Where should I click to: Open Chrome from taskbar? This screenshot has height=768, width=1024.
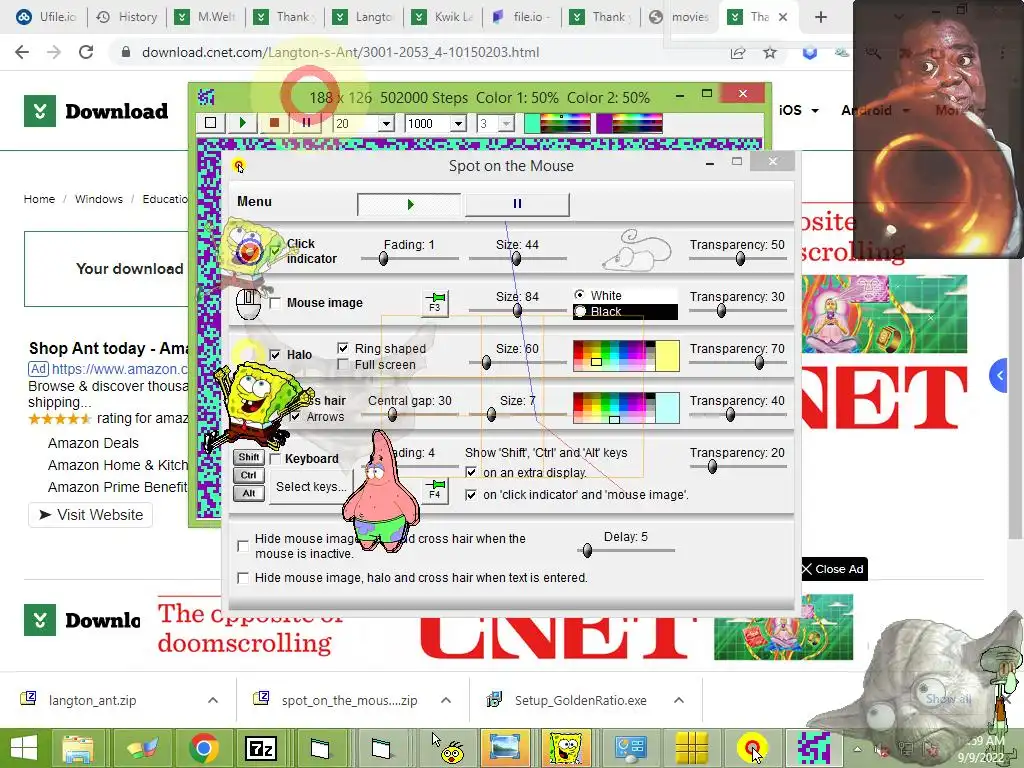pos(203,748)
